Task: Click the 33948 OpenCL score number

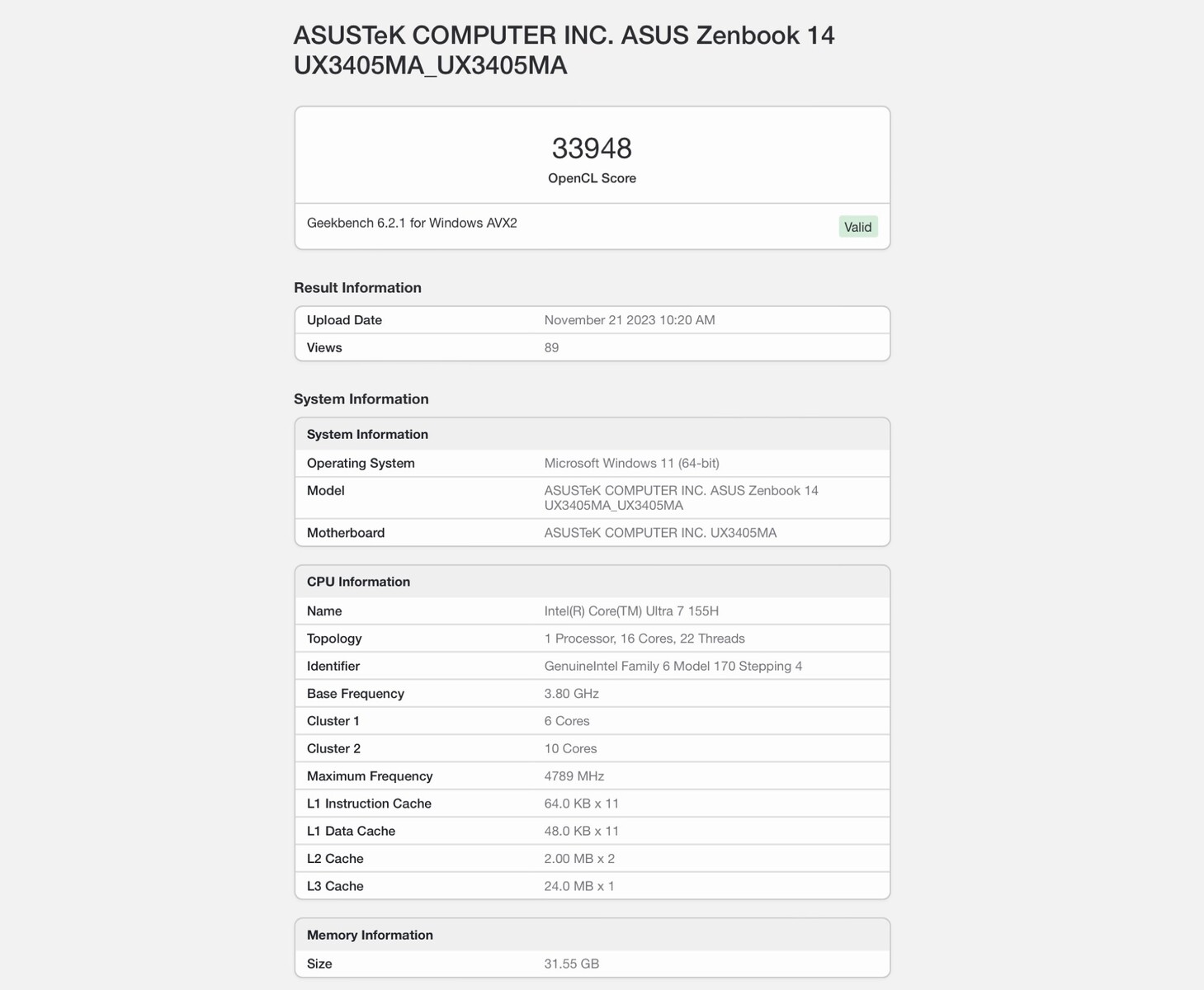Action: click(x=592, y=148)
